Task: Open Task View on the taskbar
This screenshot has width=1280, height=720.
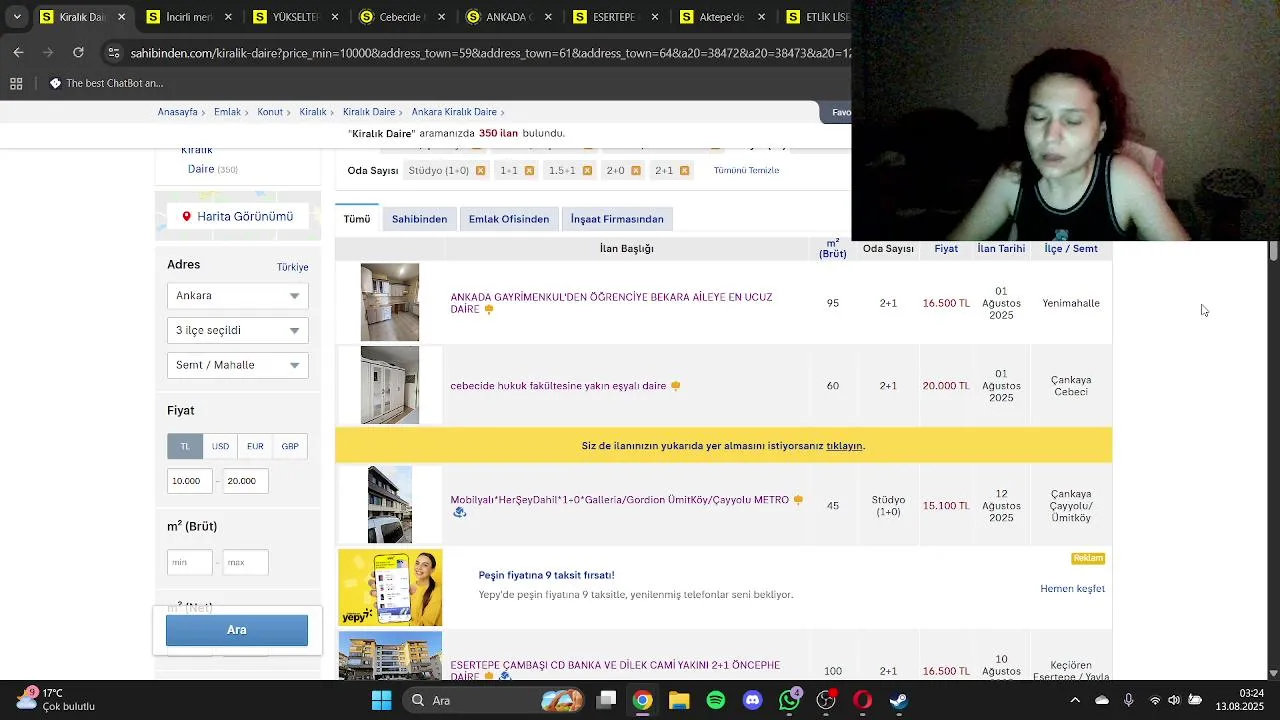Action: pos(606,700)
